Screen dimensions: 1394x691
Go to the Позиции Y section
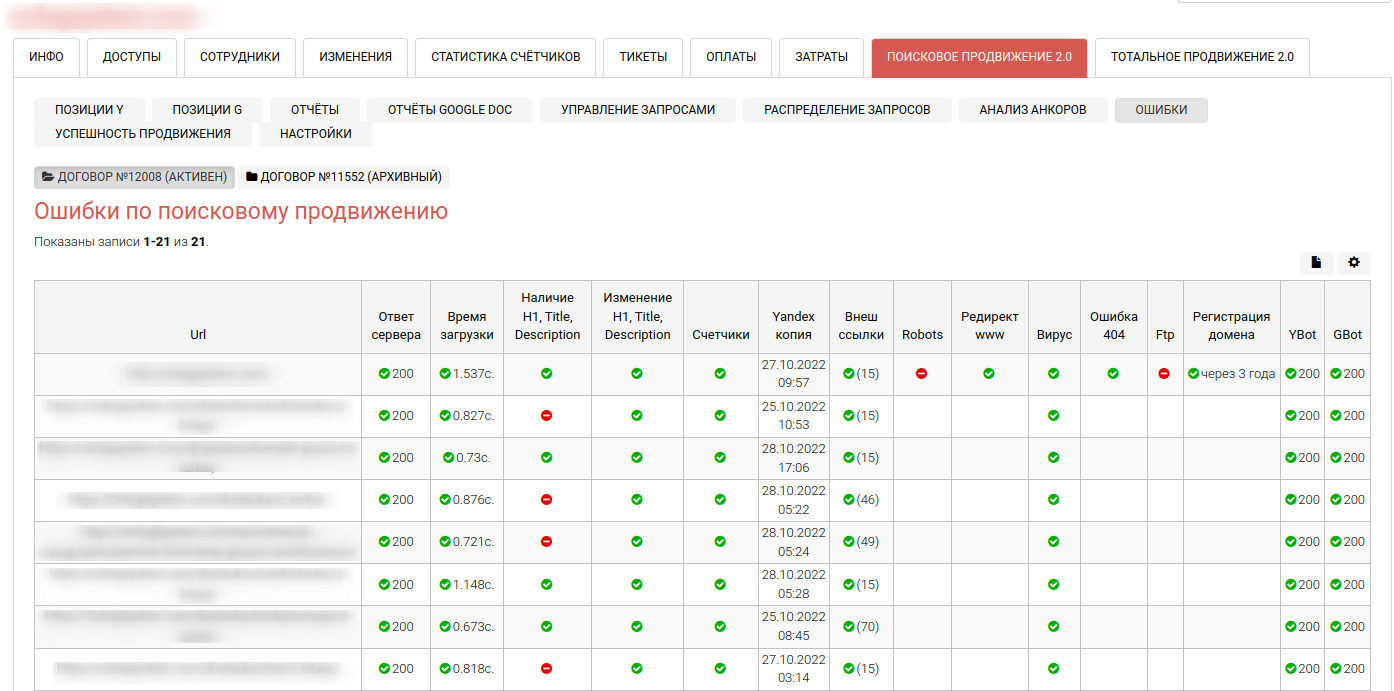pyautogui.click(x=89, y=110)
